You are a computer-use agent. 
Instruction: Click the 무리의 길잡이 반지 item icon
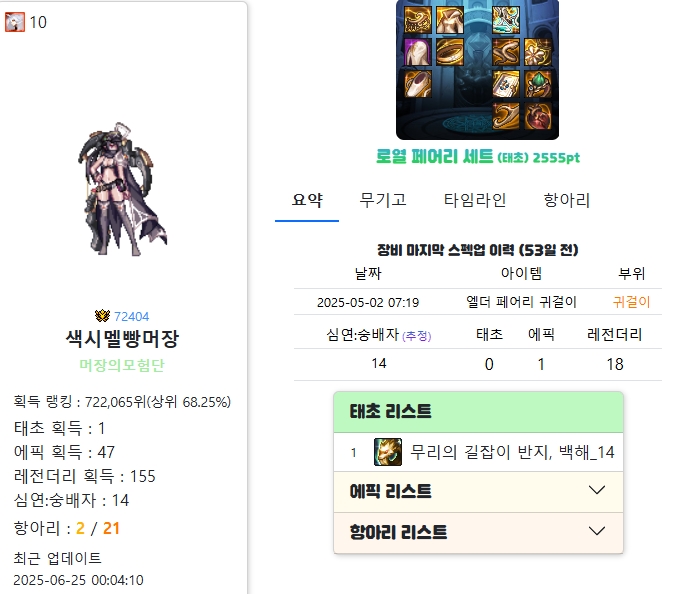point(387,452)
